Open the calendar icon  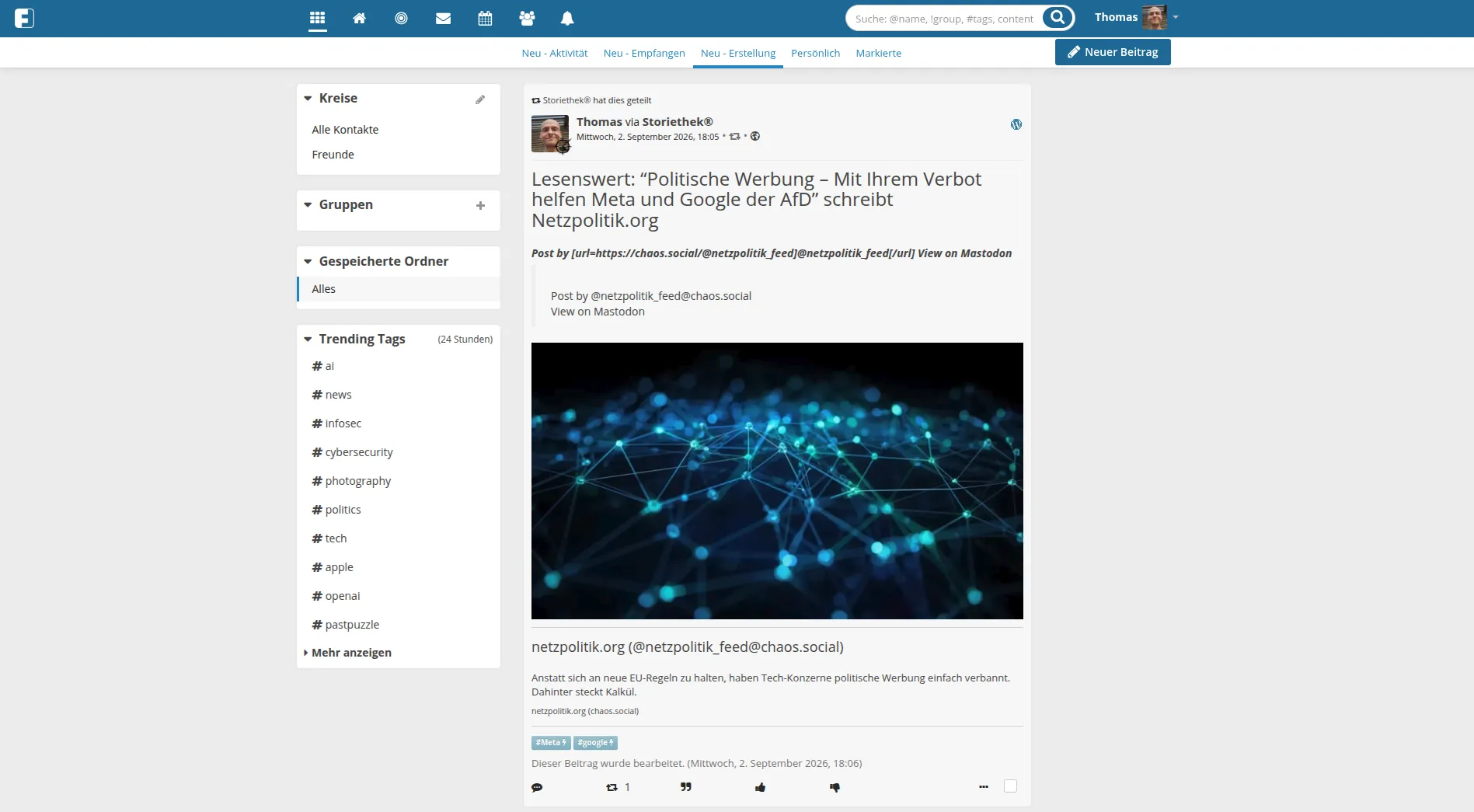[485, 18]
